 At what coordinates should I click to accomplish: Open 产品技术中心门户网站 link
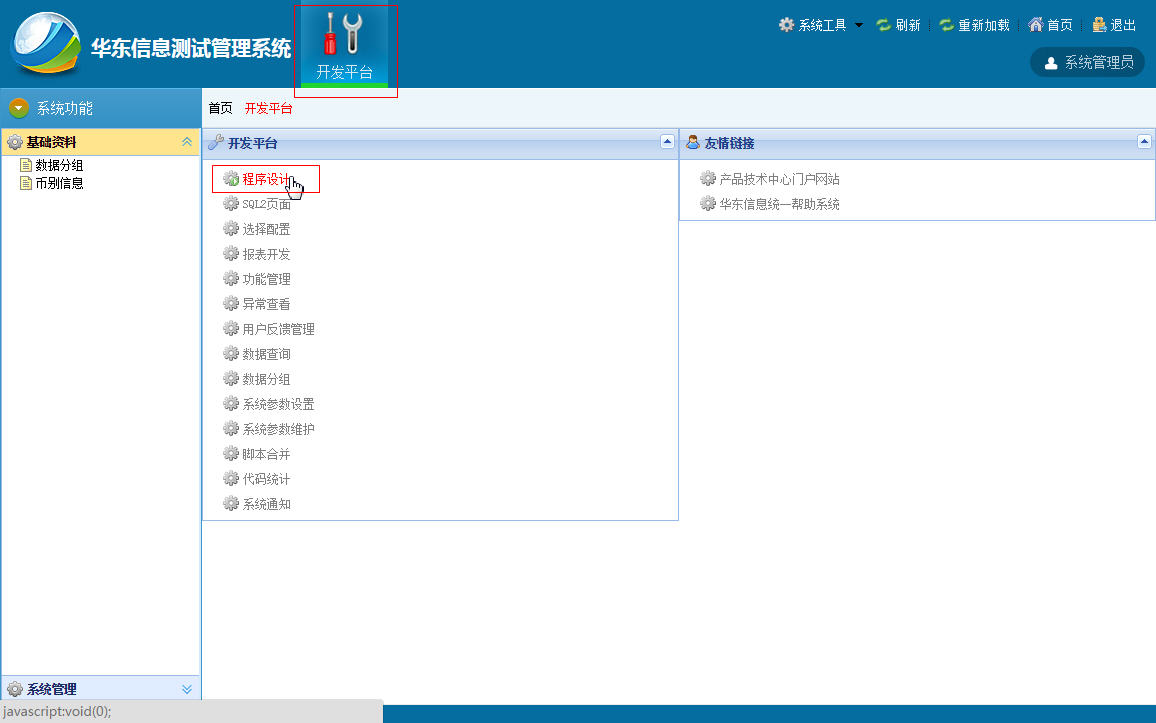779,179
